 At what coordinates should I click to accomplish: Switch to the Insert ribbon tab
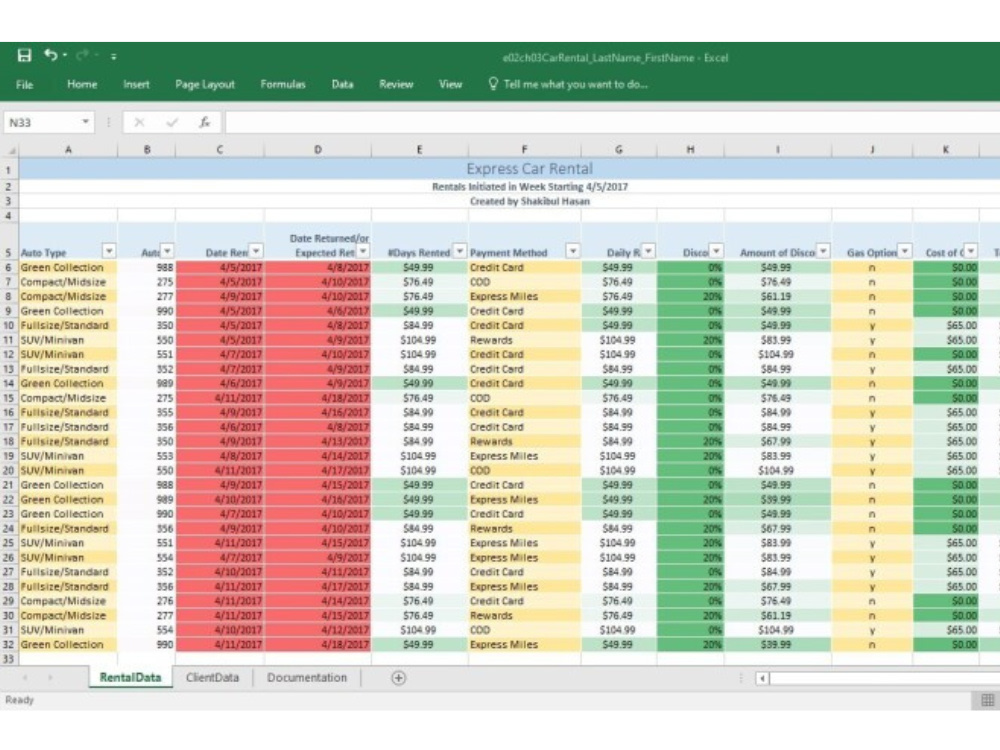(136, 84)
